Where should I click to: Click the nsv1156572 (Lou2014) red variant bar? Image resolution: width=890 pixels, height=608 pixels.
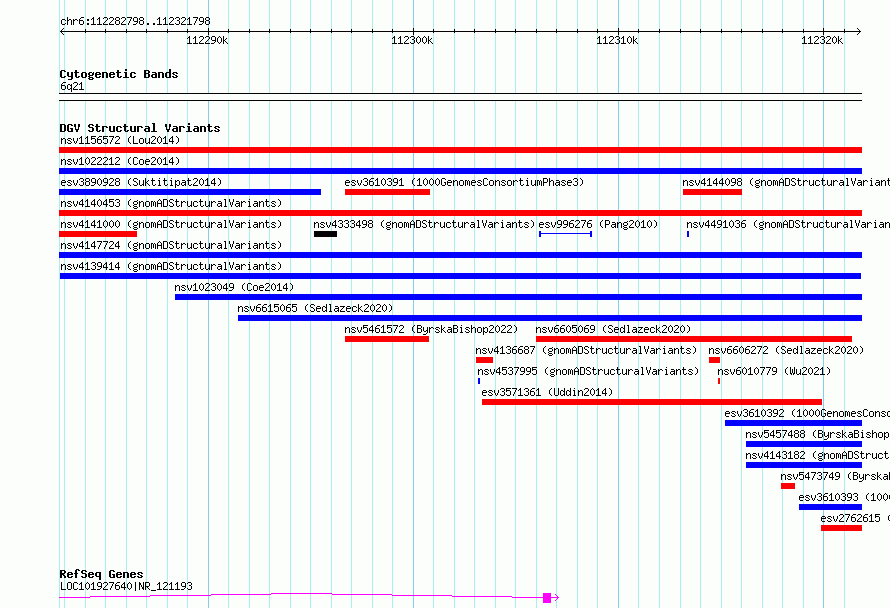tap(460, 150)
